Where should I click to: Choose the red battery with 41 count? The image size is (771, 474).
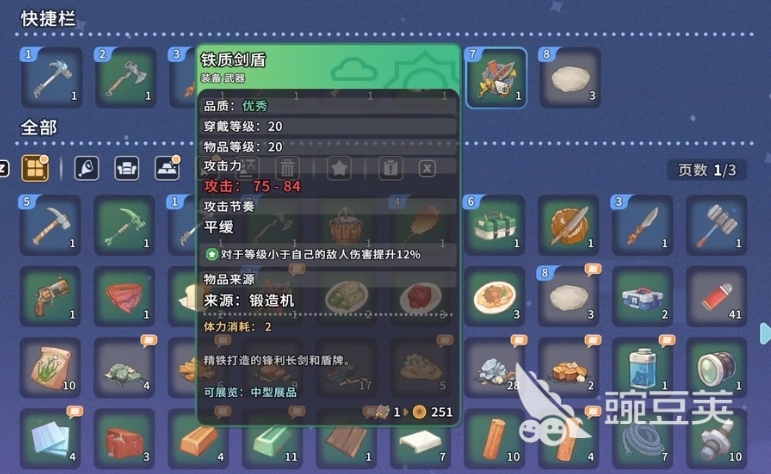coord(717,296)
